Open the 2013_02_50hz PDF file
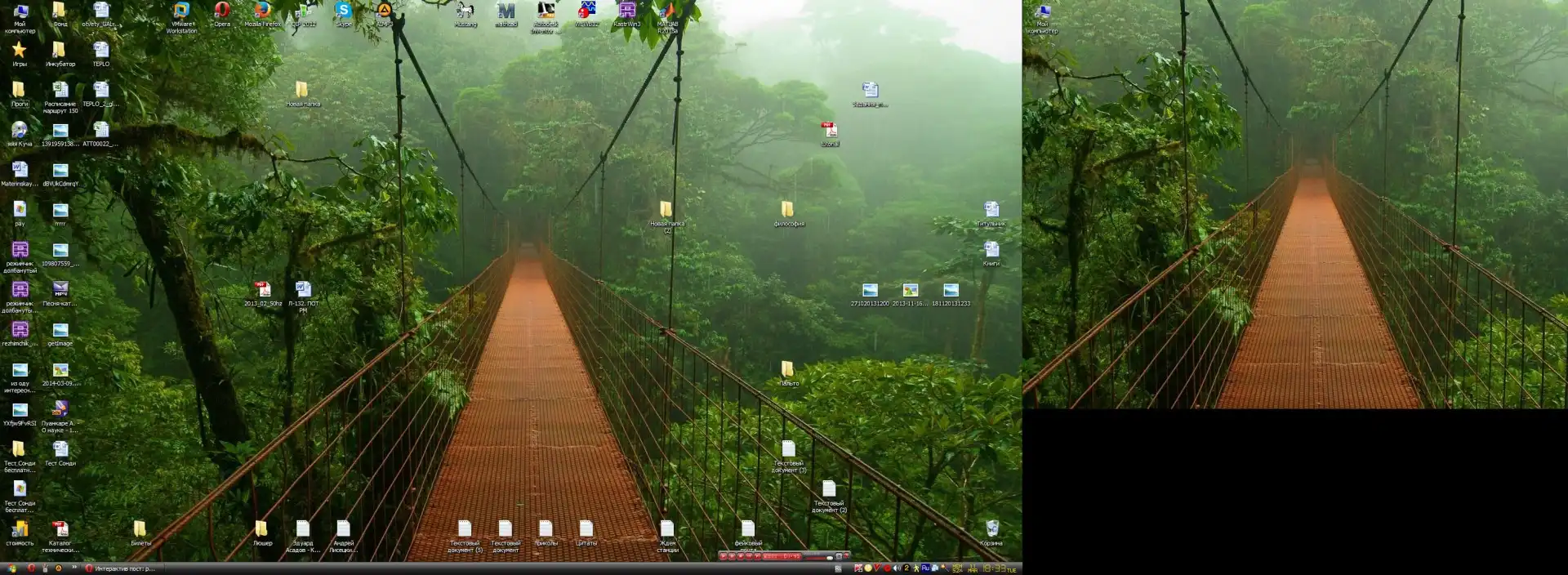 point(263,294)
